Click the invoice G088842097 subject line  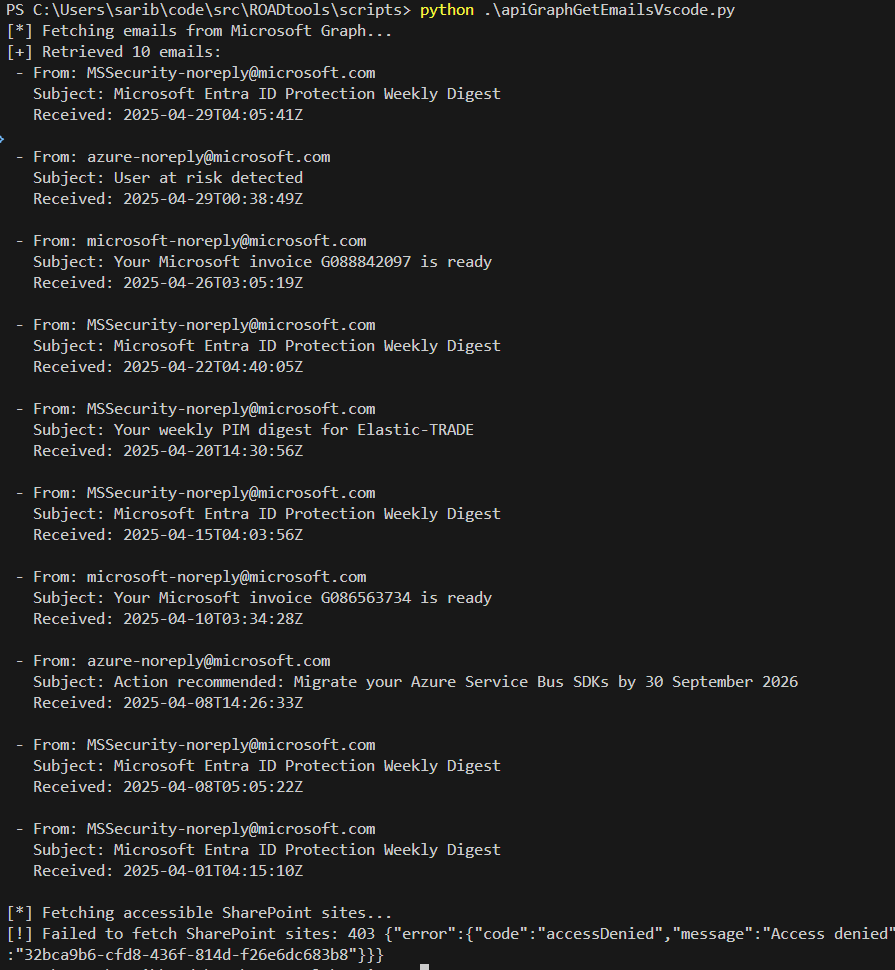(302, 262)
